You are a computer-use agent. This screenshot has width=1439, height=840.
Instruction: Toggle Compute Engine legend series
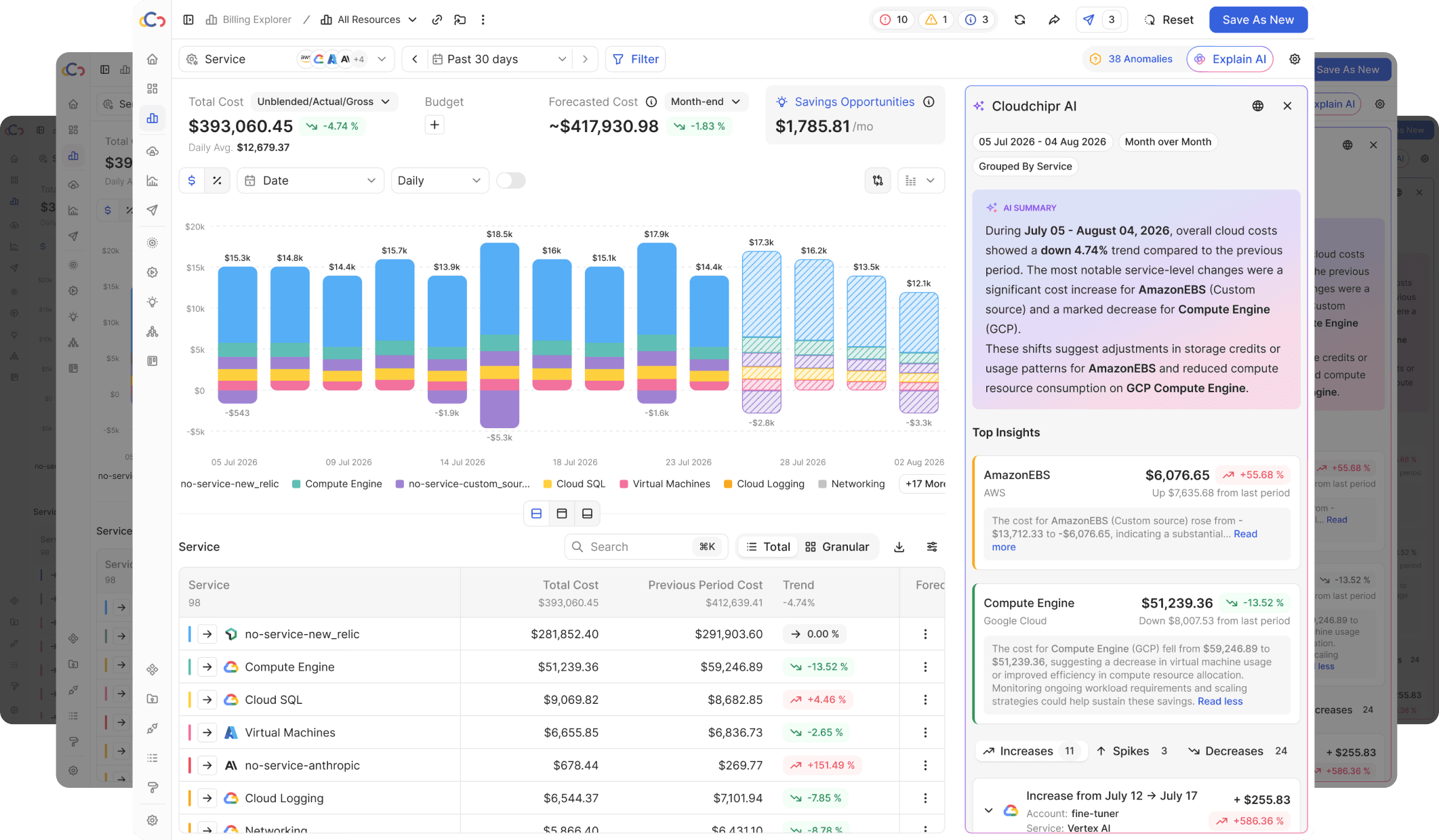coord(337,484)
